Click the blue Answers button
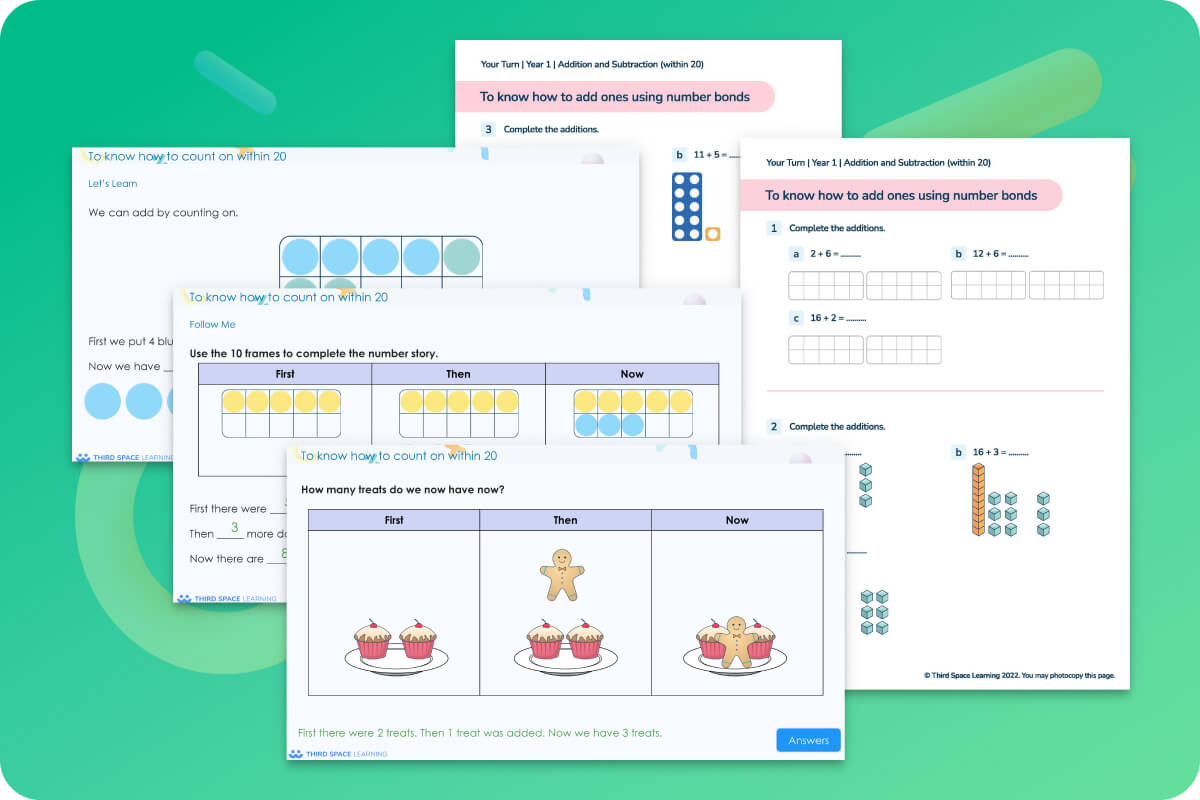1200x800 pixels. click(x=807, y=740)
